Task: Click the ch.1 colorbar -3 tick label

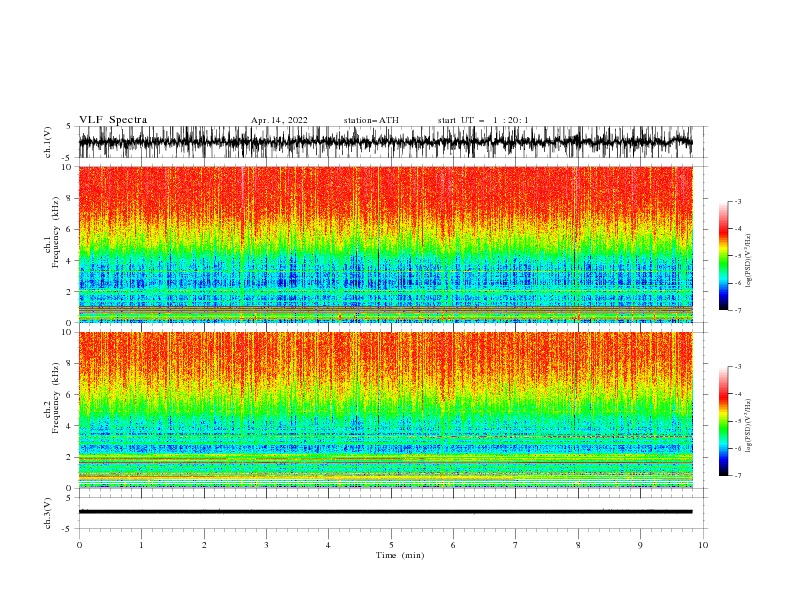Action: [738, 201]
